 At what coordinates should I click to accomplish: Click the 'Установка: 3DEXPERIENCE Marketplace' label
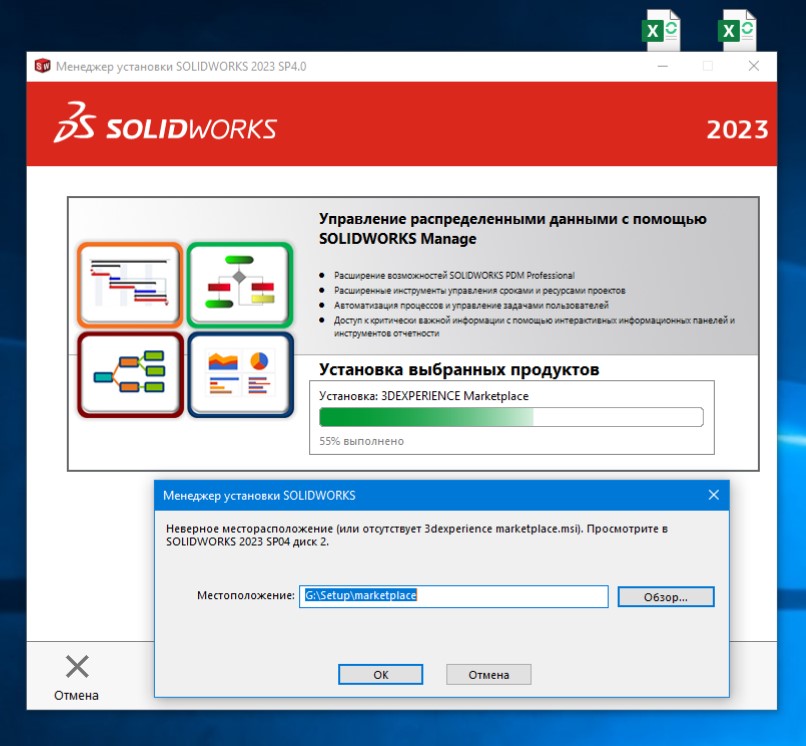click(x=424, y=396)
